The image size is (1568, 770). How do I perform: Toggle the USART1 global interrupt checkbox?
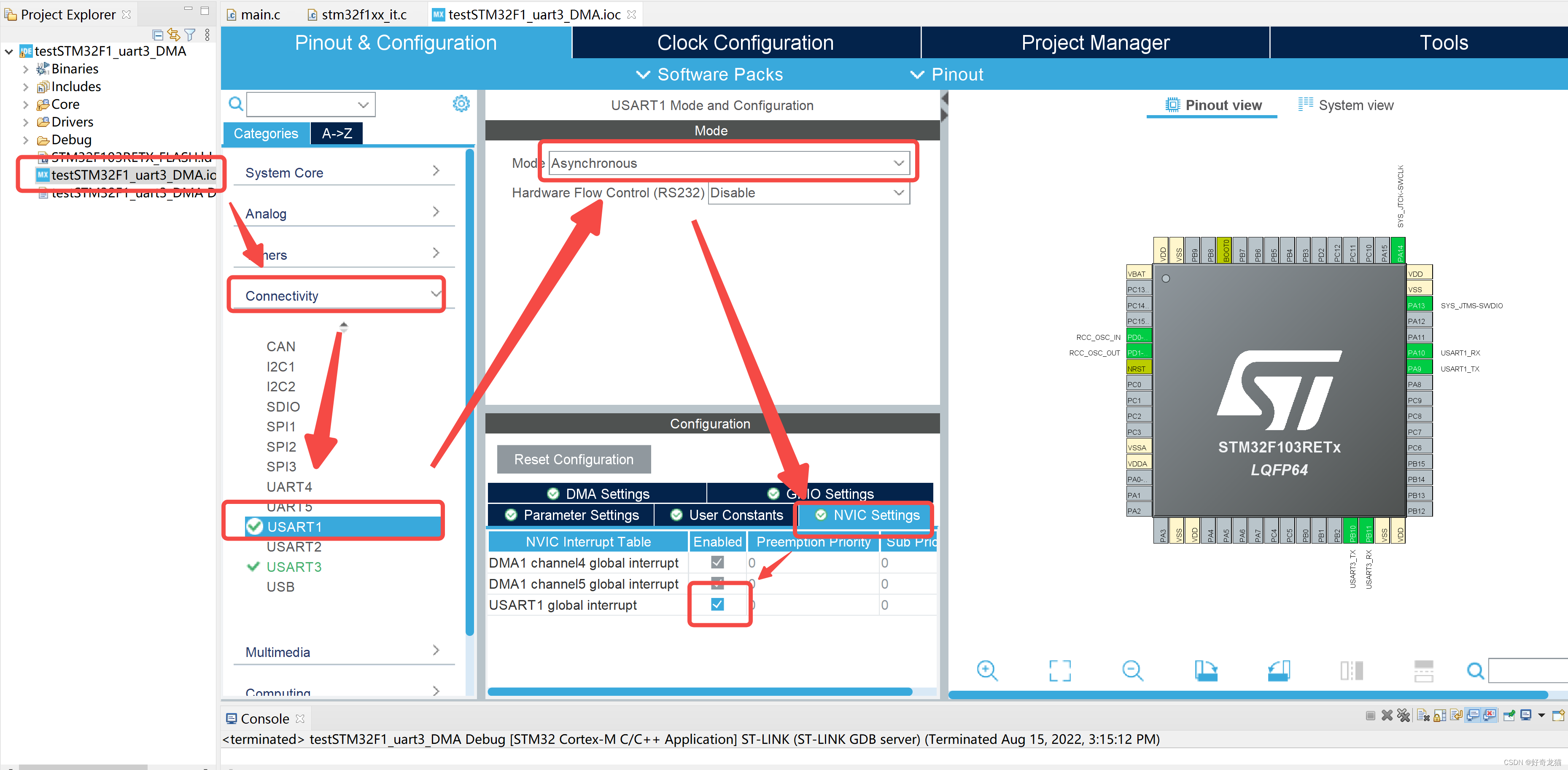(x=717, y=604)
